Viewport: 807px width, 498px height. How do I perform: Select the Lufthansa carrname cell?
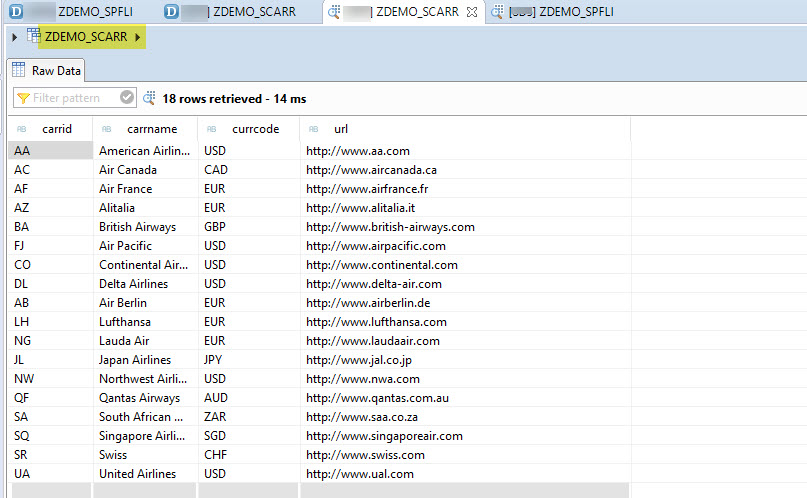coord(146,322)
